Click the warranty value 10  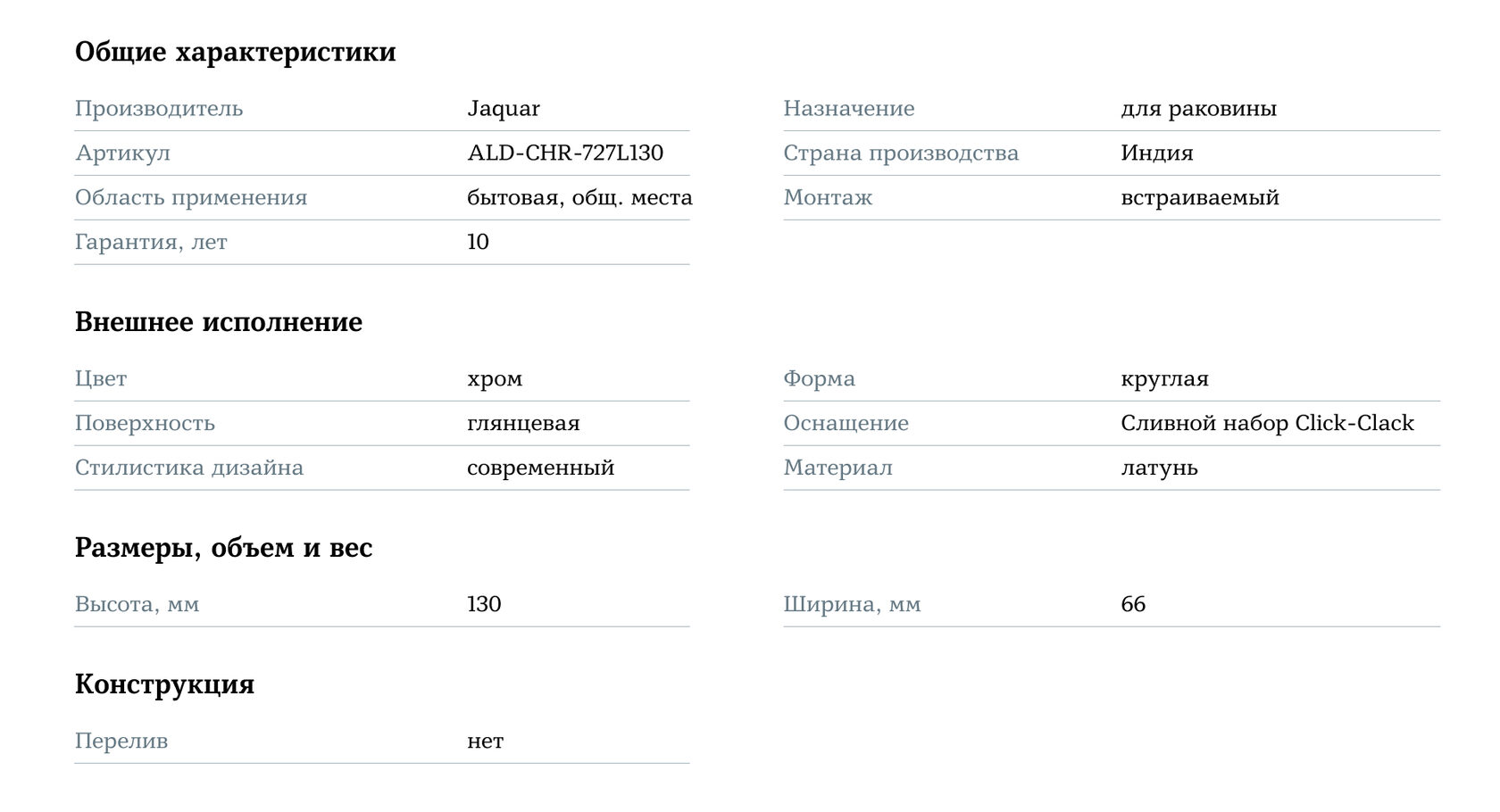(478, 243)
